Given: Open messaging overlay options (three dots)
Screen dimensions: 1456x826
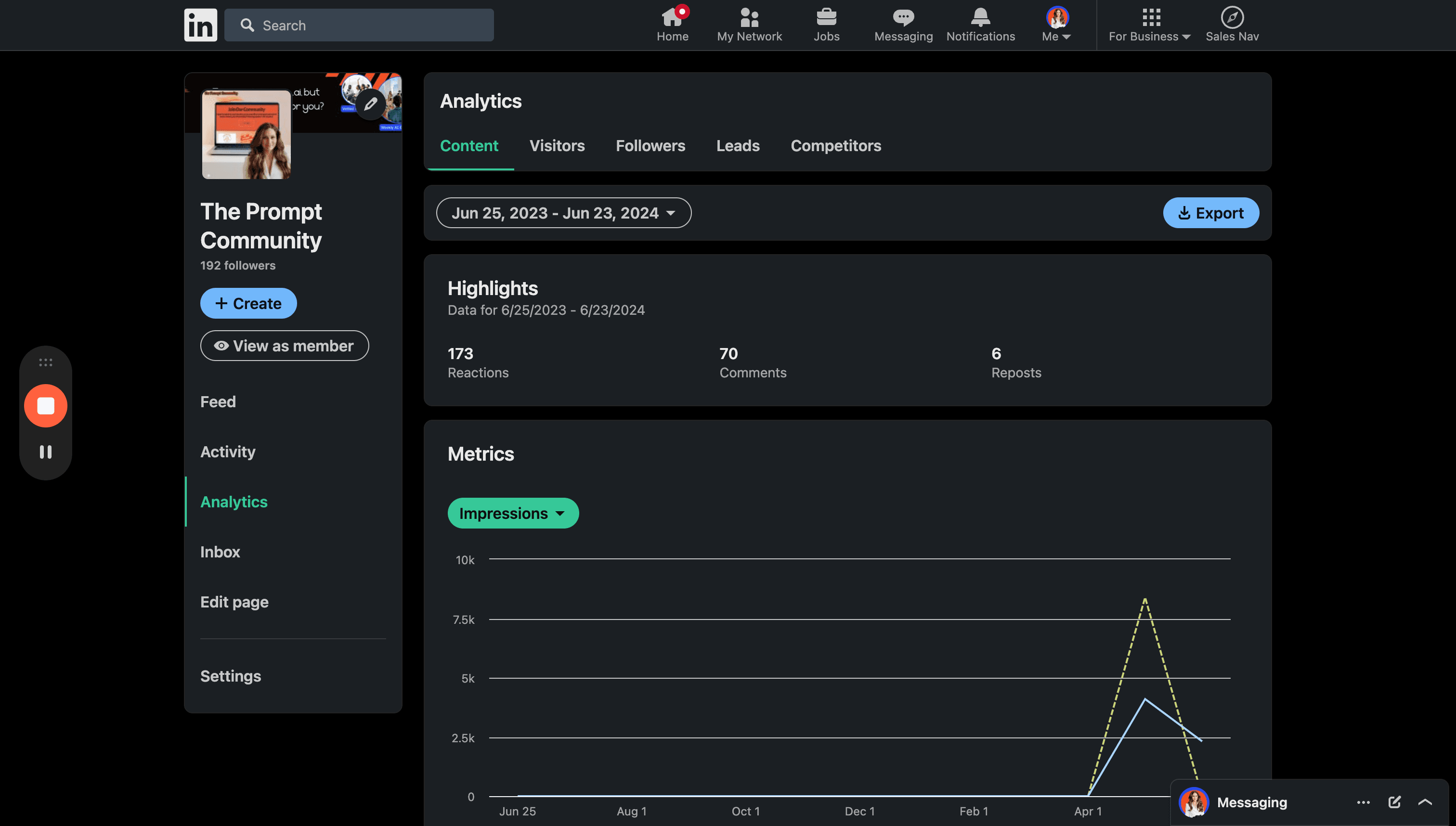Looking at the screenshot, I should (x=1363, y=802).
